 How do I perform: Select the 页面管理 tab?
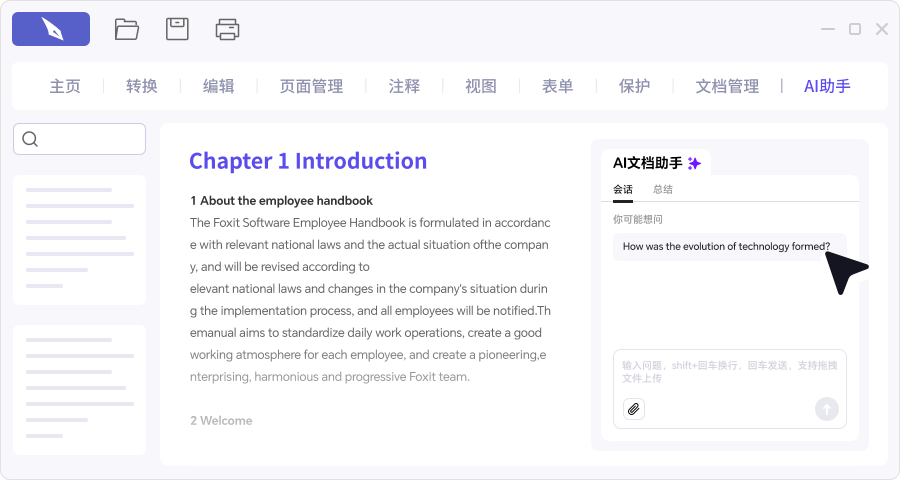[x=311, y=86]
